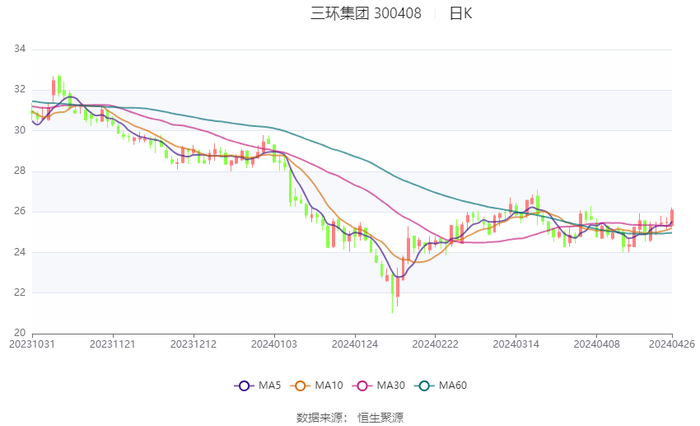700x426 pixels.
Task: Click the 20240103 date on x-axis
Action: pos(273,343)
